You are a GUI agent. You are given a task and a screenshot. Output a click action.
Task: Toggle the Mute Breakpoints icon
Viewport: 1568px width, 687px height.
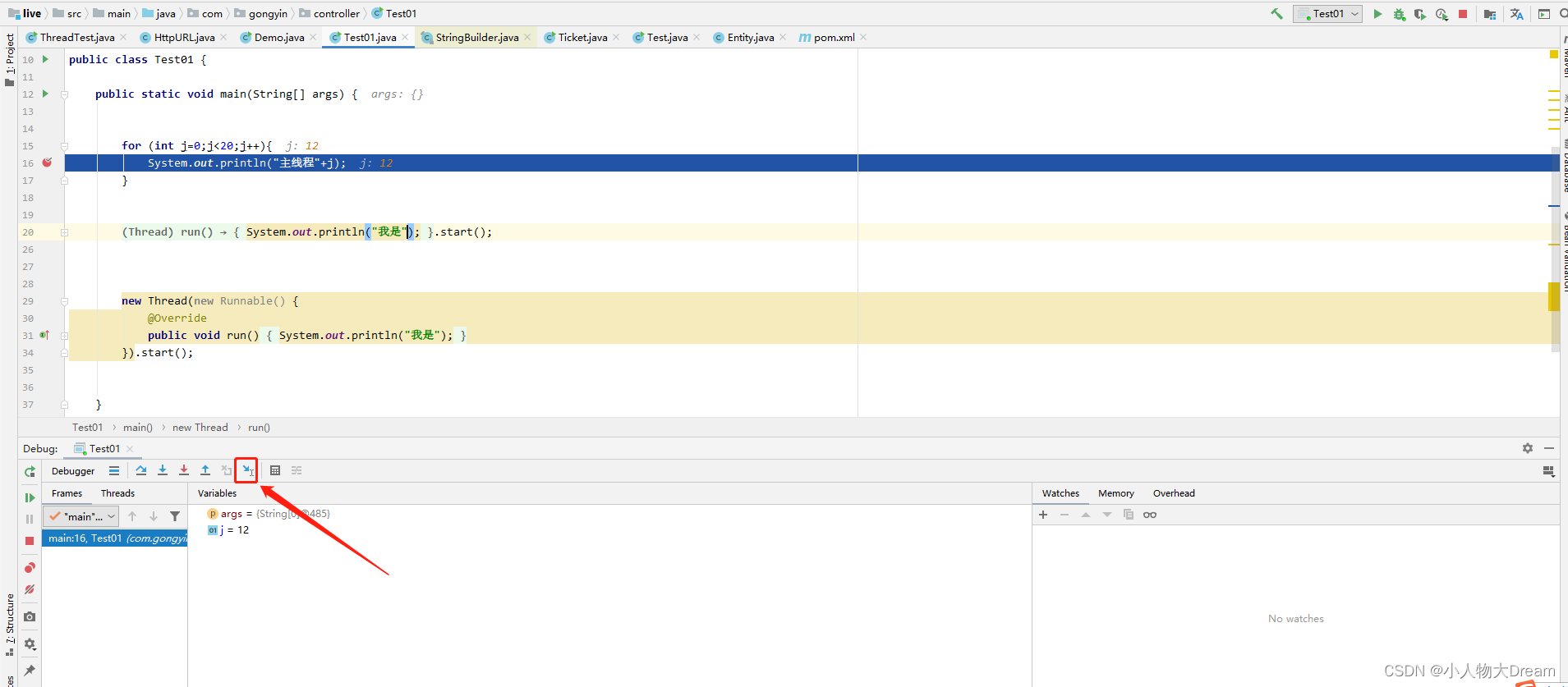(30, 589)
